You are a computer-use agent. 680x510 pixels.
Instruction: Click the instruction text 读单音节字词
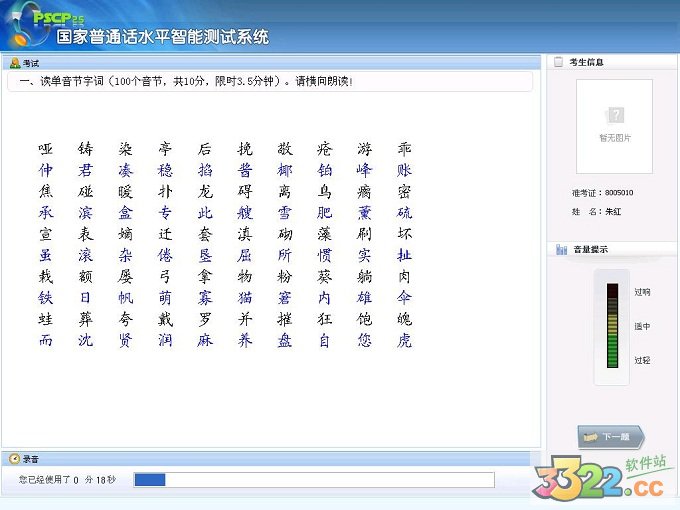72,81
